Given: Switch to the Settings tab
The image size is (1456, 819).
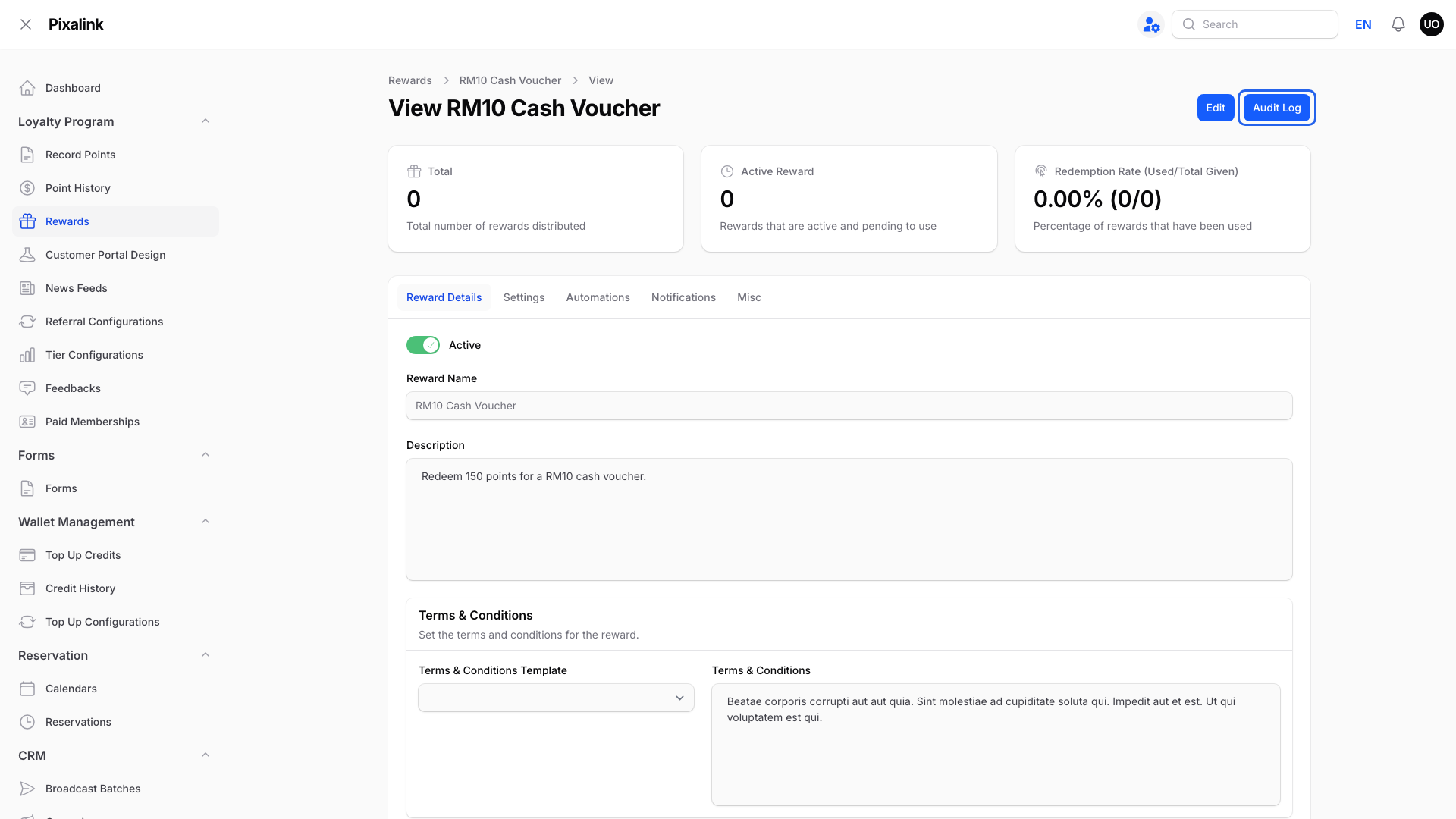Looking at the screenshot, I should coord(524,297).
